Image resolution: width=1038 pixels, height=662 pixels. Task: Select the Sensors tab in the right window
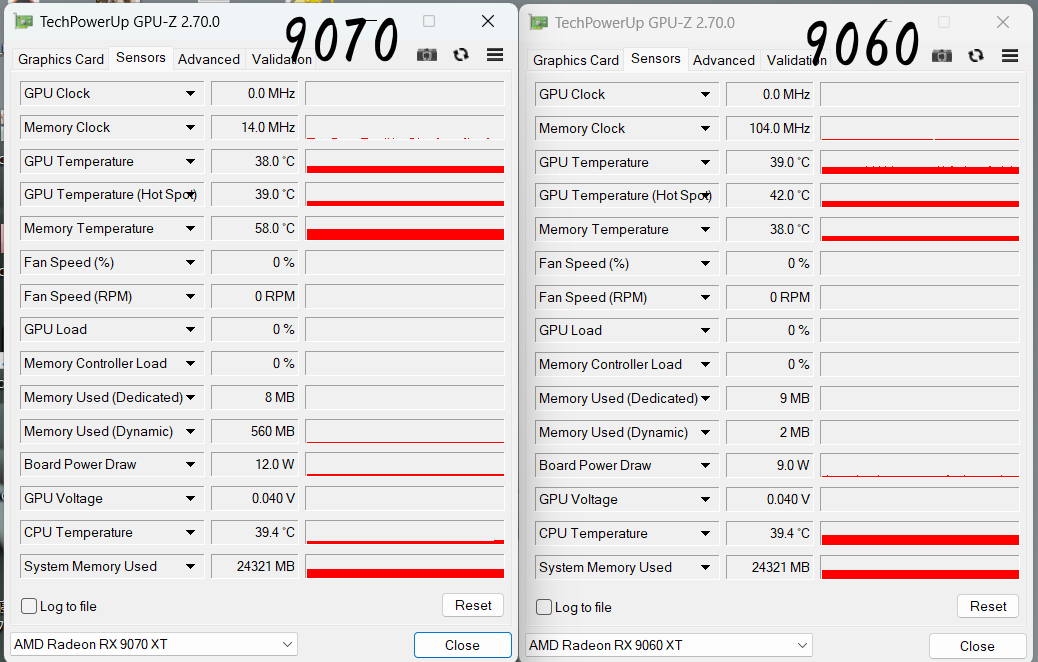[x=656, y=59]
